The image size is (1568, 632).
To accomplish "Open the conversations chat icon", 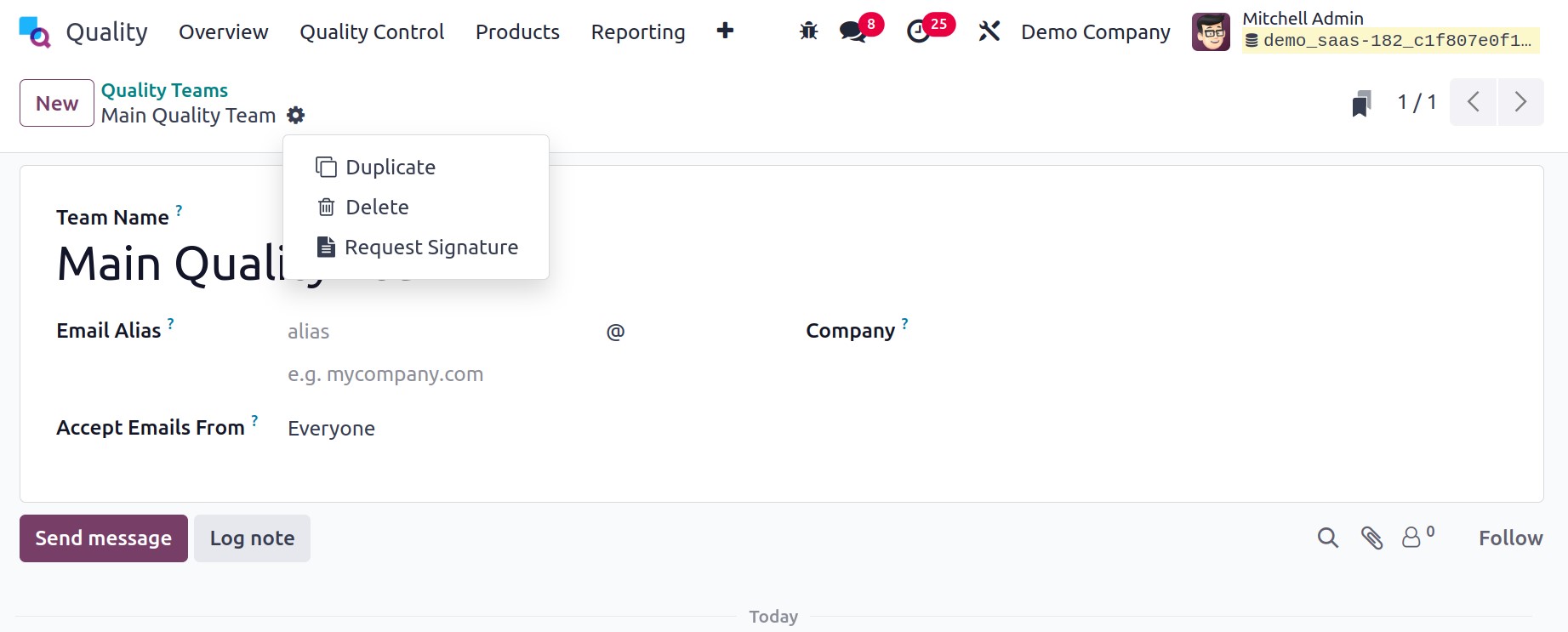I will [852, 32].
